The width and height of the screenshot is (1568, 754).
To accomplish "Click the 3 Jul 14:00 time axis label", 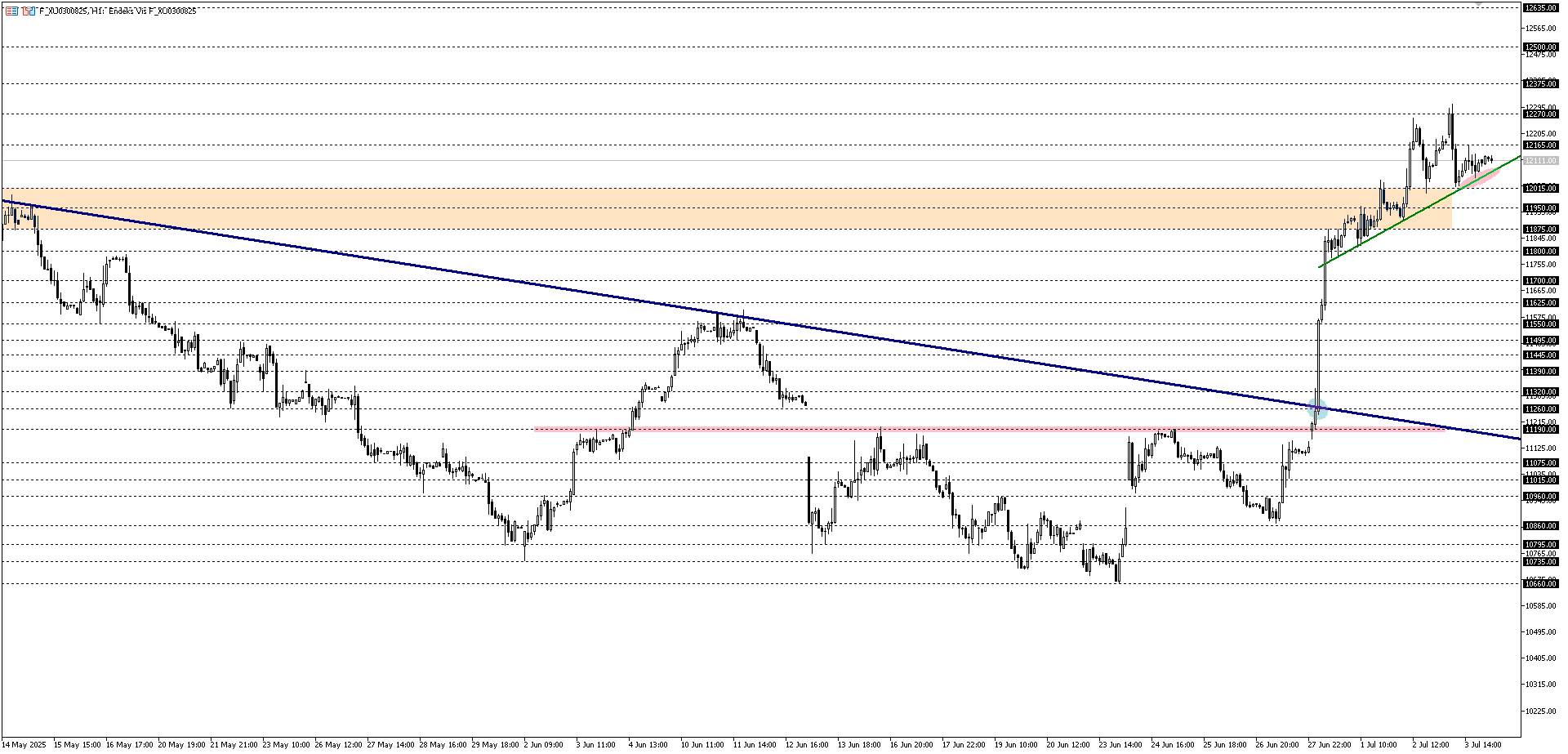I will pos(1484,745).
